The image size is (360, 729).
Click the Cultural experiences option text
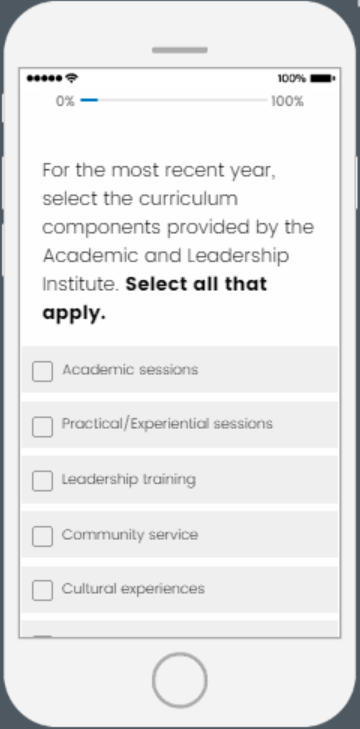133,589
